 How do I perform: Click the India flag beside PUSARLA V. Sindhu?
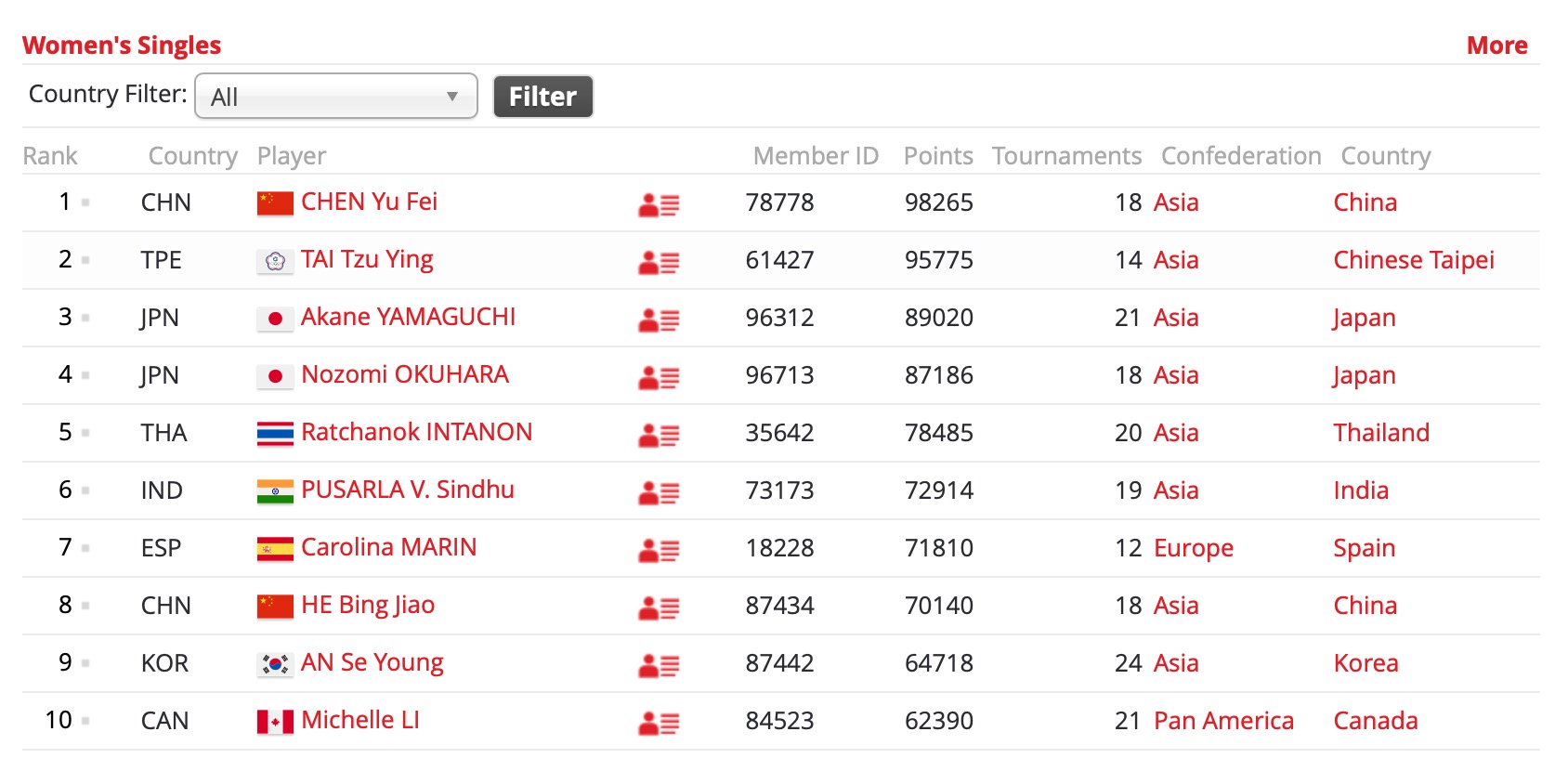(x=275, y=491)
